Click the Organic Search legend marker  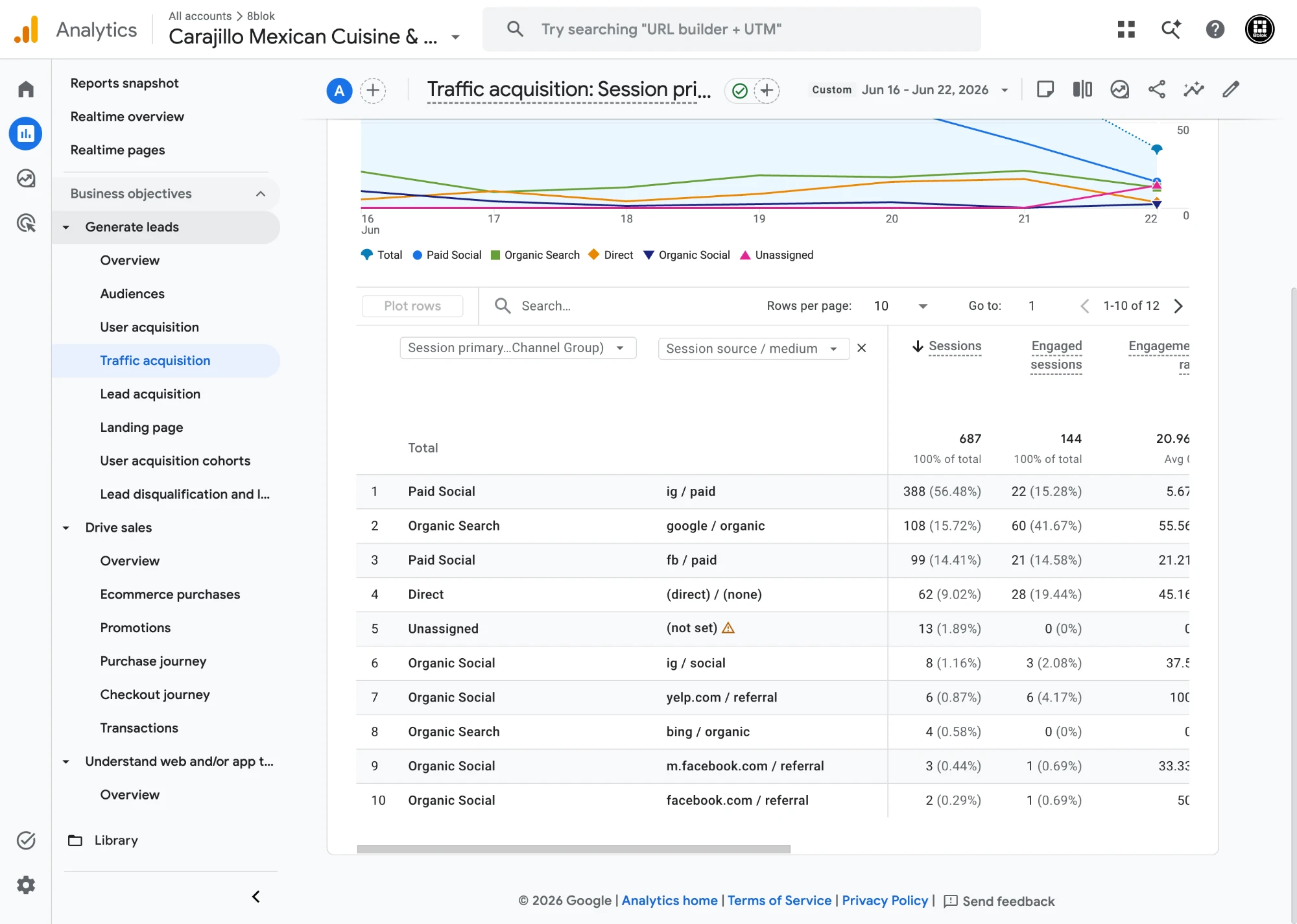[x=495, y=255]
